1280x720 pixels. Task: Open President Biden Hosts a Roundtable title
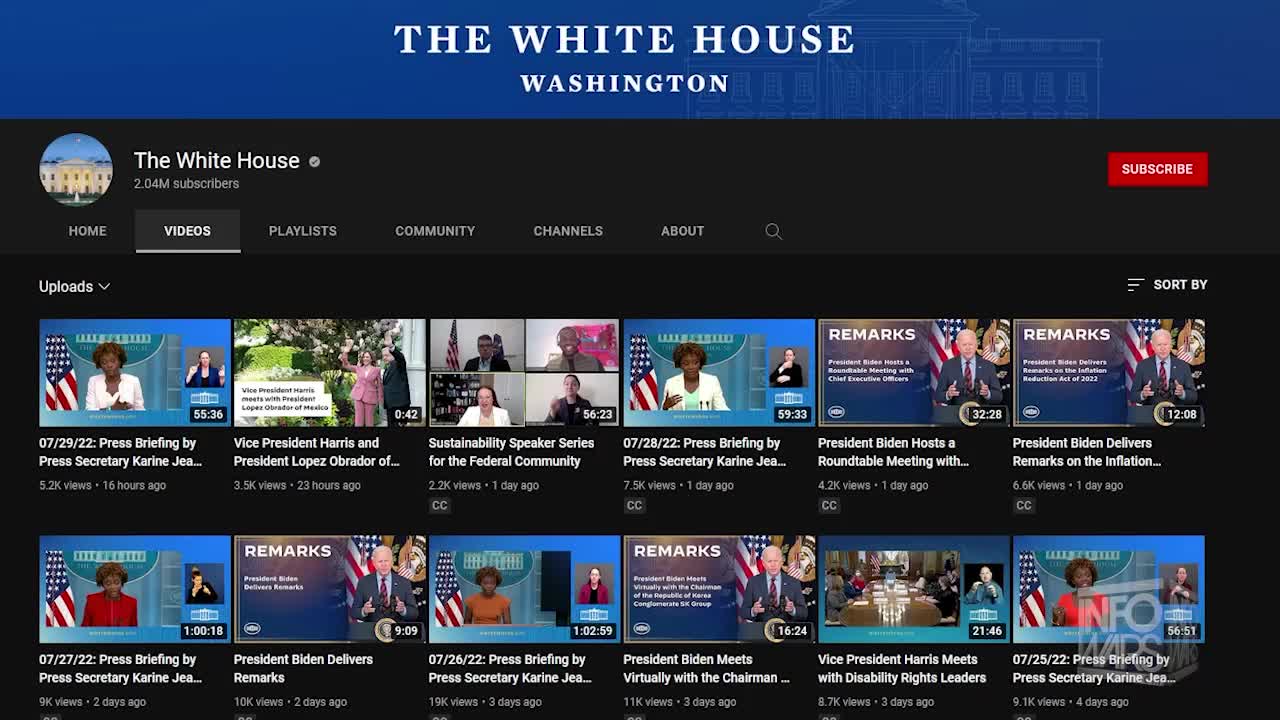point(893,452)
